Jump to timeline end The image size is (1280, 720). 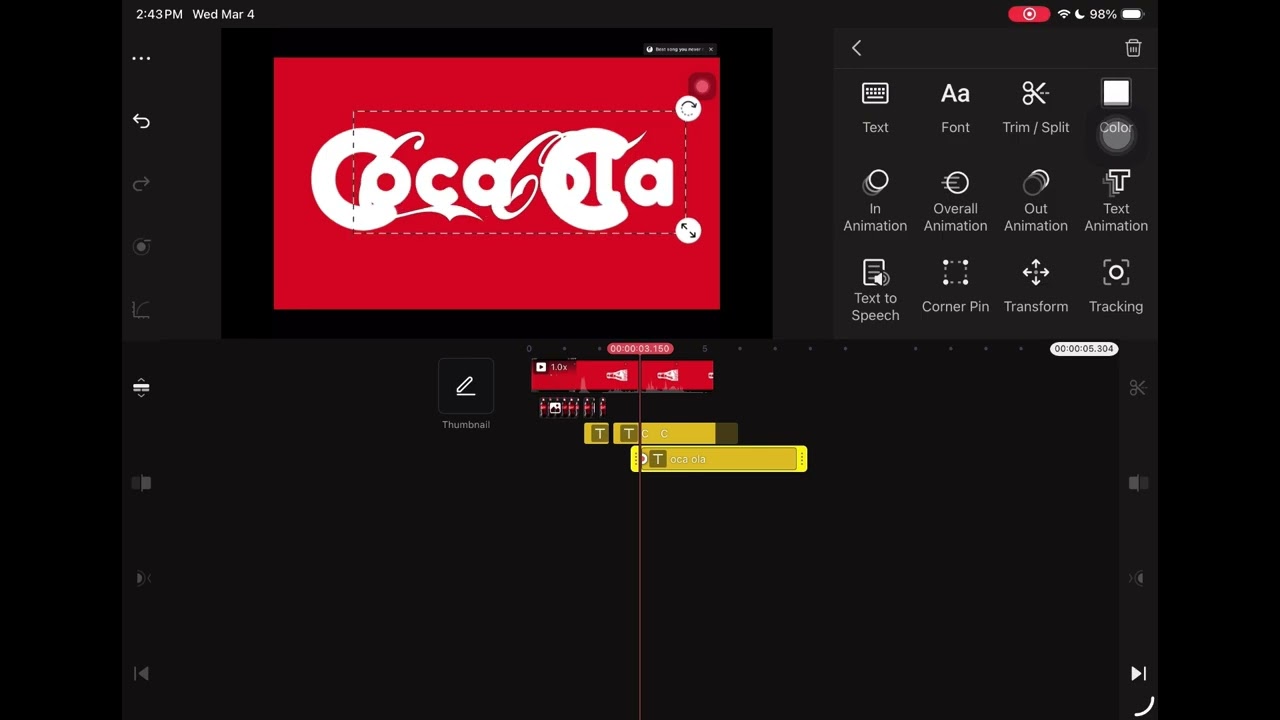click(x=1138, y=674)
